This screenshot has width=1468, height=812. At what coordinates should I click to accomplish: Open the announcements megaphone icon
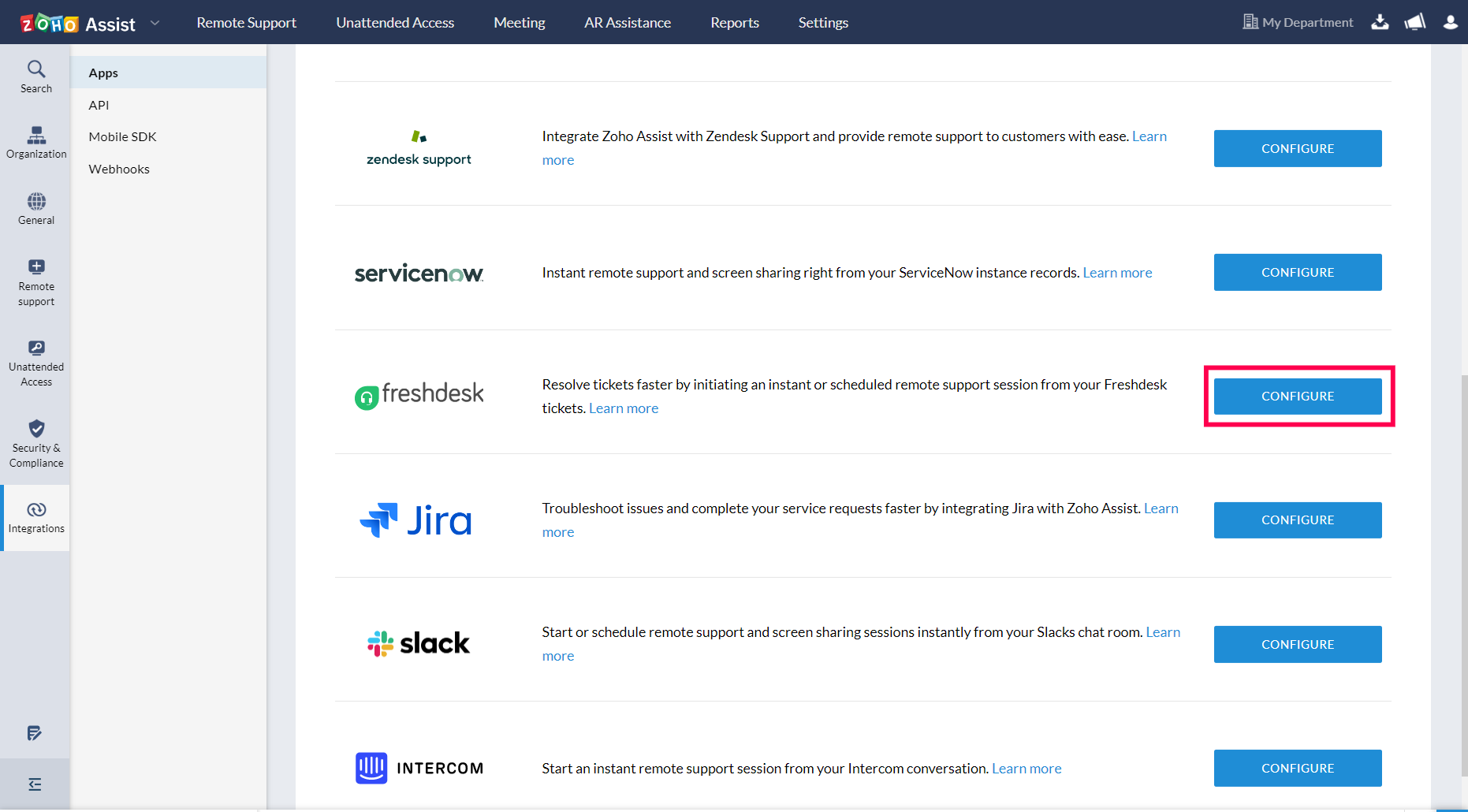pyautogui.click(x=1415, y=22)
